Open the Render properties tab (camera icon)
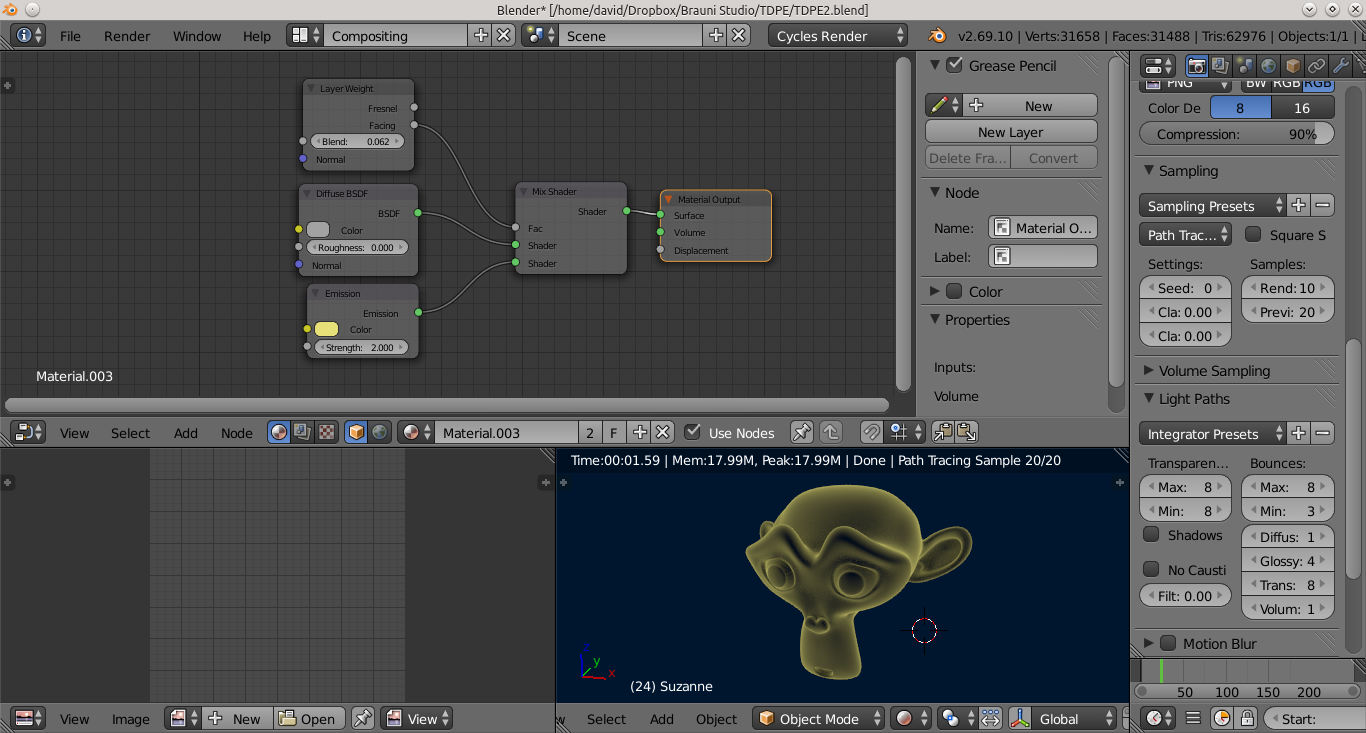The width and height of the screenshot is (1366, 733). 1196,66
